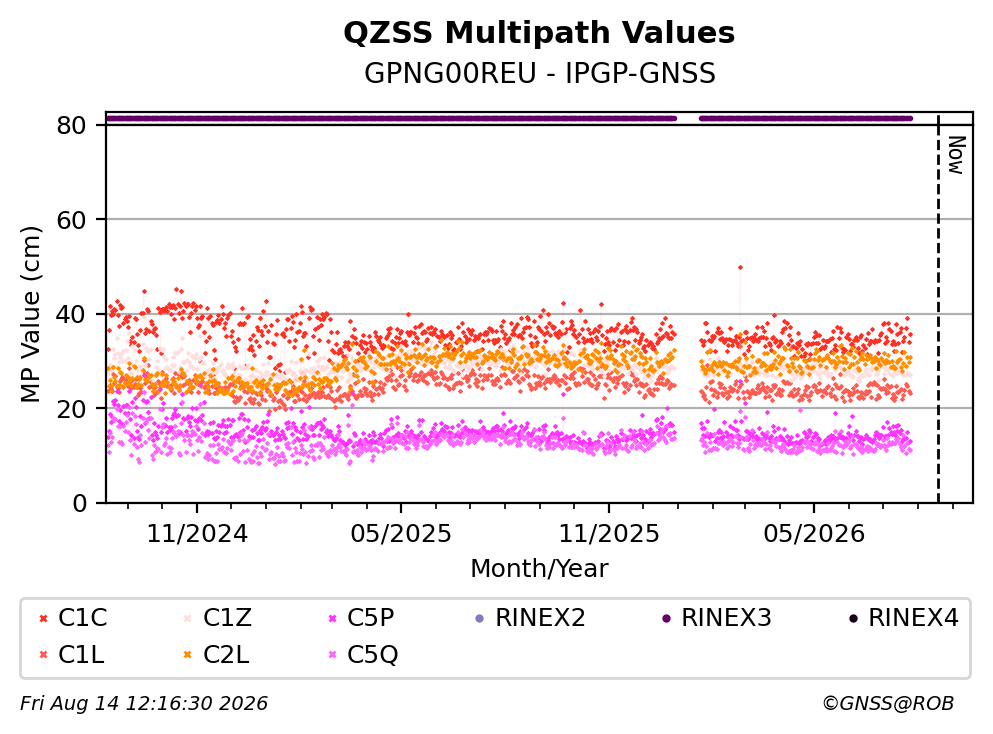The image size is (993, 734).
Task: Click the C1Z legend marker
Action: click(187, 618)
